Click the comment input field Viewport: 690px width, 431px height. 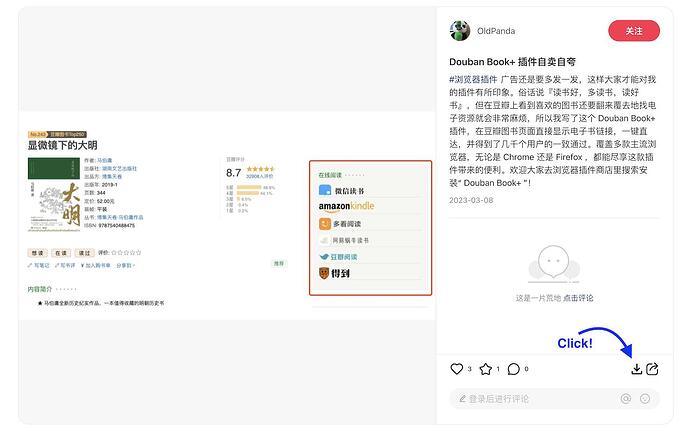[x=554, y=399]
